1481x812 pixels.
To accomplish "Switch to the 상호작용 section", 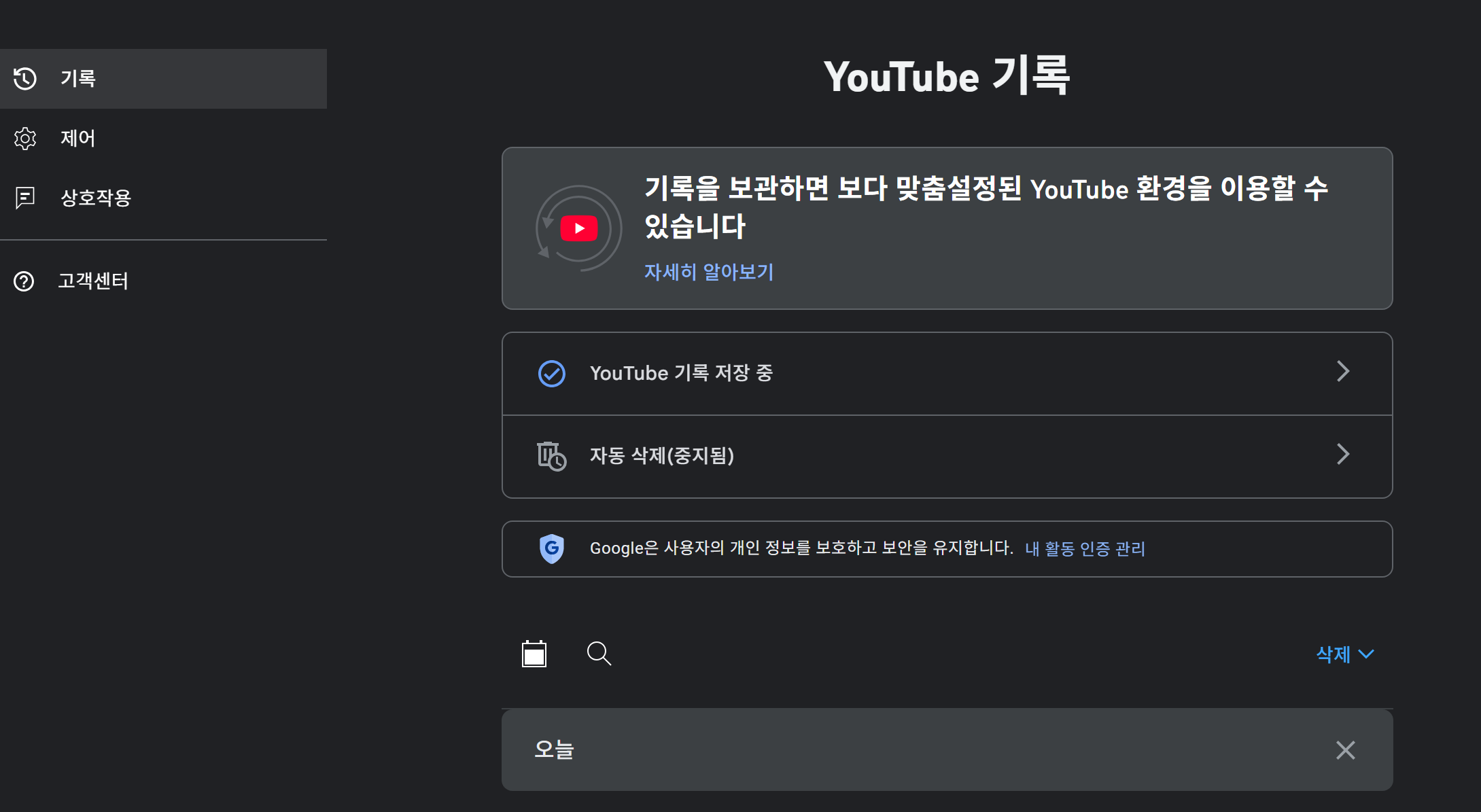I will pos(94,198).
